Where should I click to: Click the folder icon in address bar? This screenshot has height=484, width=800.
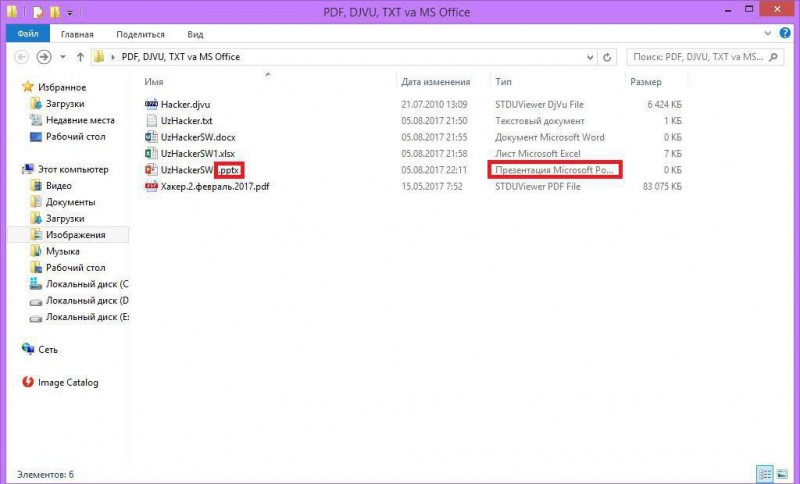(x=99, y=57)
